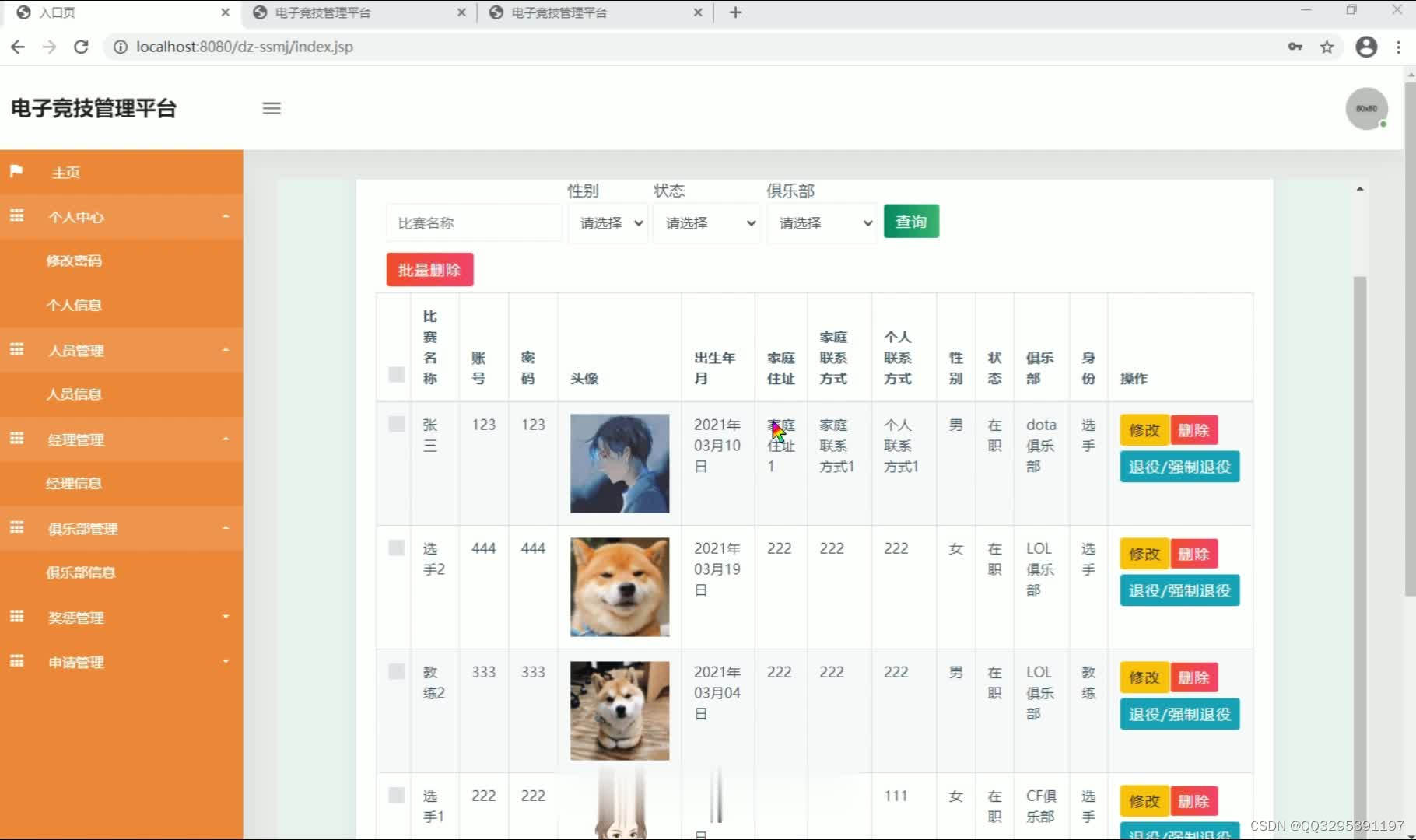The width and height of the screenshot is (1416, 840).
Task: Expand the 申请管理 menu arrow
Action: click(226, 662)
